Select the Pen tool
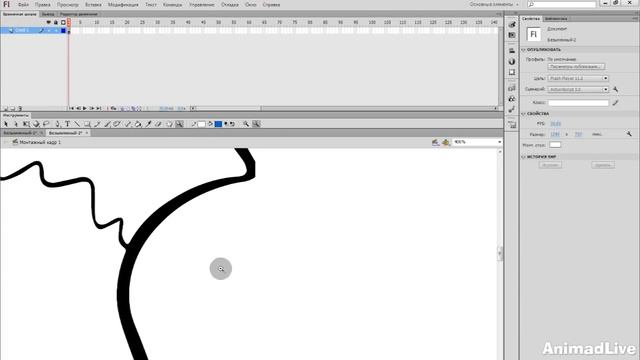640x360 pixels. [x=58, y=124]
